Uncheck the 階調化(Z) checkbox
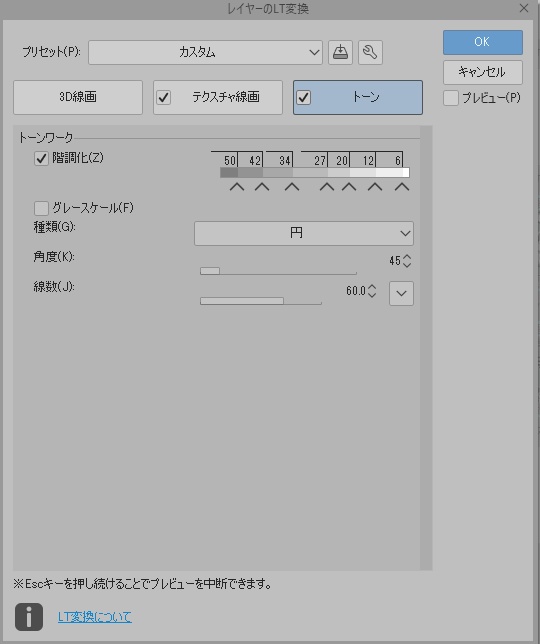The image size is (540, 644). point(41,158)
